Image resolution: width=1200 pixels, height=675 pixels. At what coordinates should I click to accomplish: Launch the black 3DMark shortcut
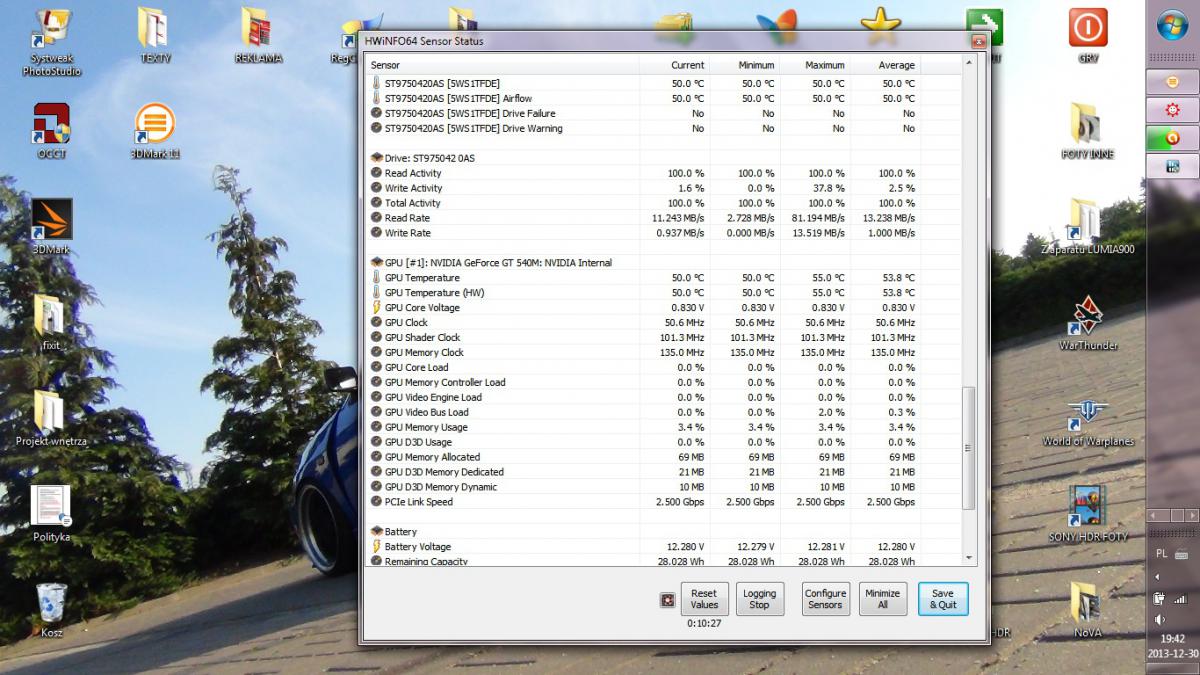(51, 226)
